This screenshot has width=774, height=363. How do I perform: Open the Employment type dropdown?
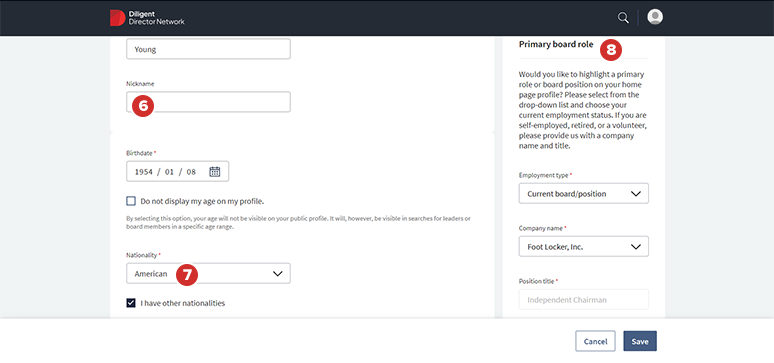583,194
